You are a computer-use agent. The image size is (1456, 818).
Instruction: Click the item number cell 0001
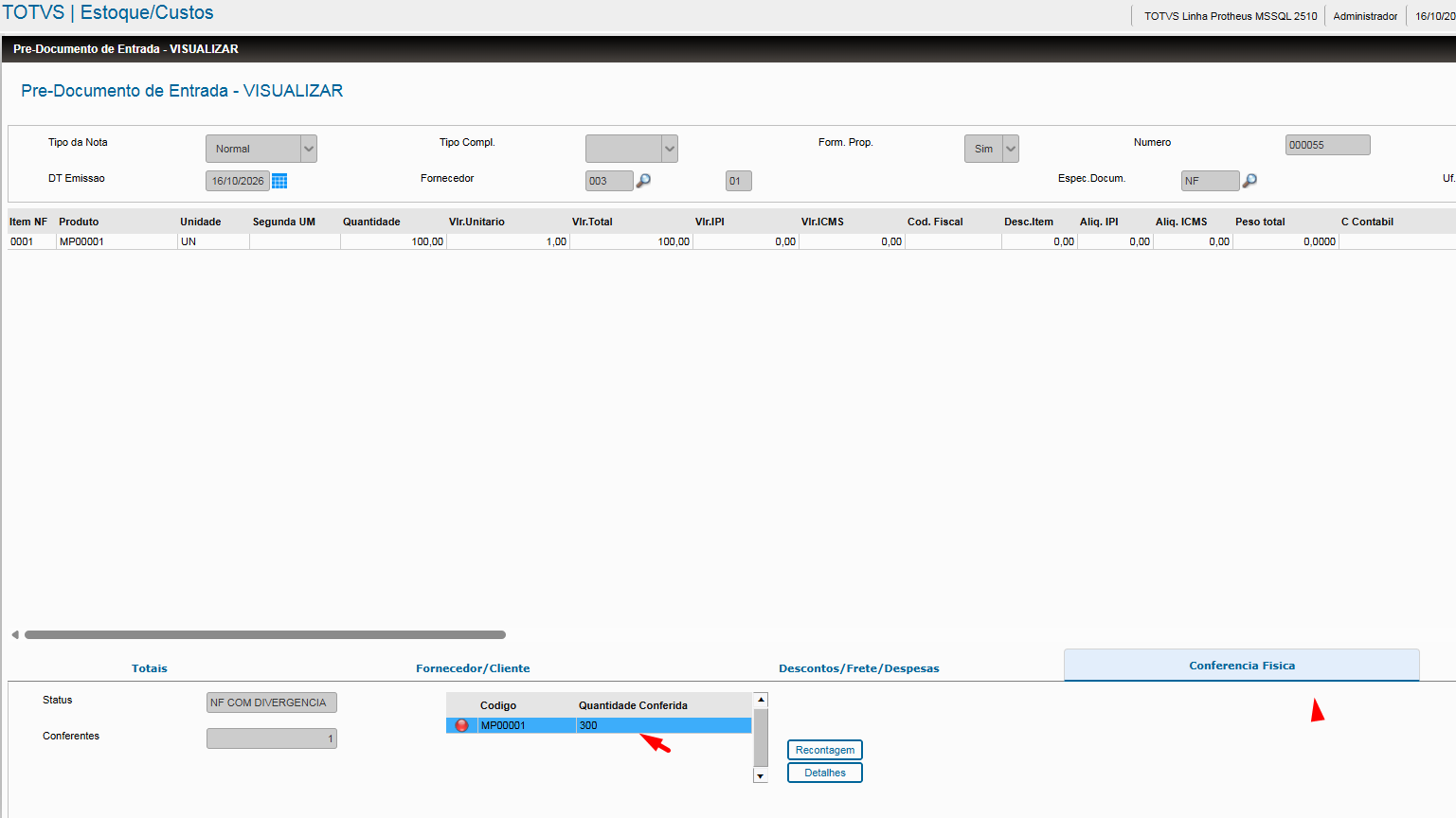coord(32,241)
